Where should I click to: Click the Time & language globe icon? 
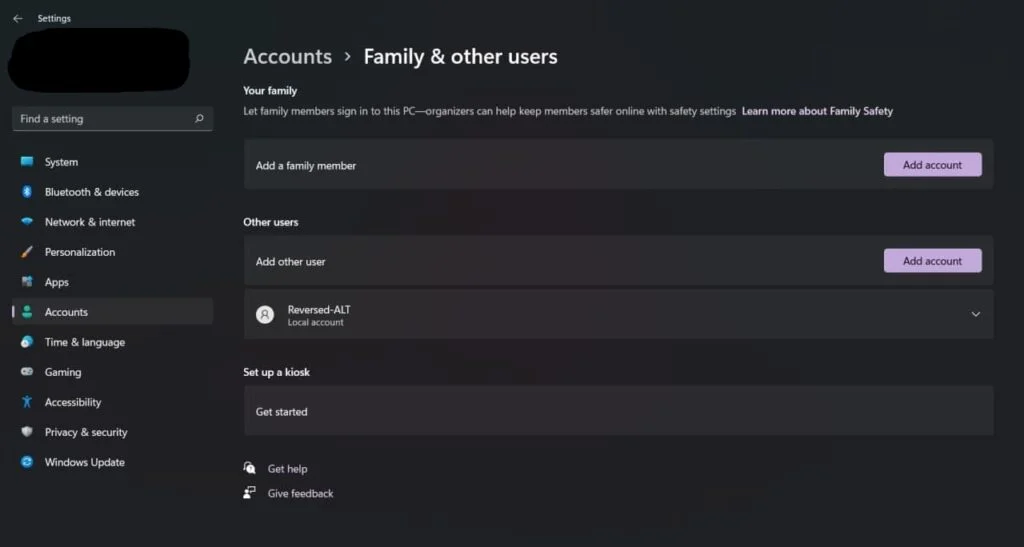[x=27, y=342]
